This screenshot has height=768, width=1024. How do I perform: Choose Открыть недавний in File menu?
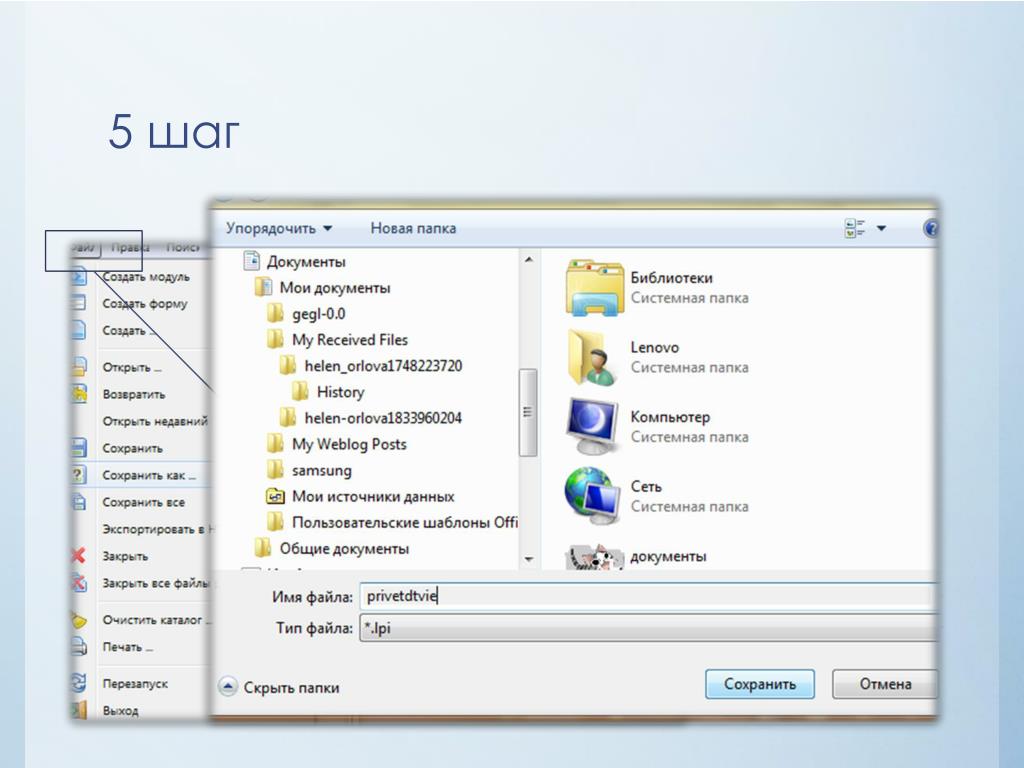(155, 421)
